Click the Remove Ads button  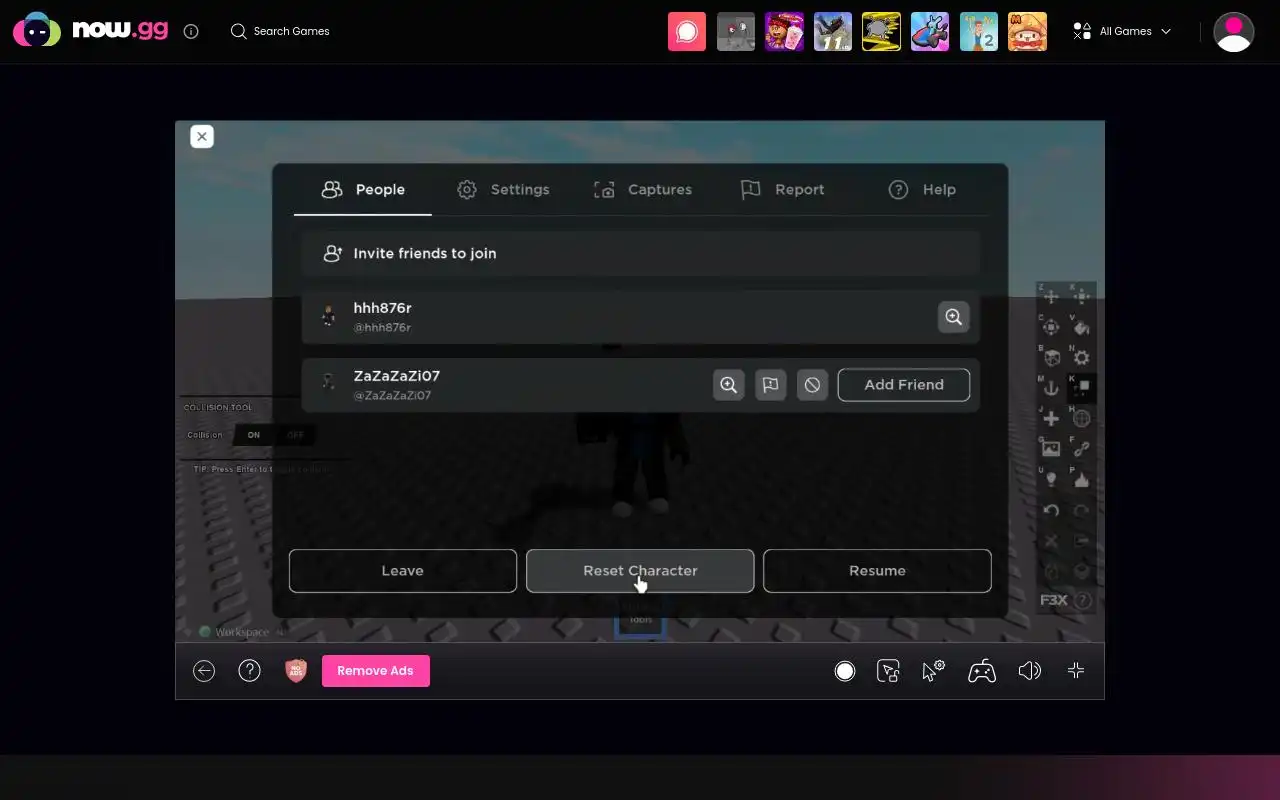pyautogui.click(x=376, y=671)
